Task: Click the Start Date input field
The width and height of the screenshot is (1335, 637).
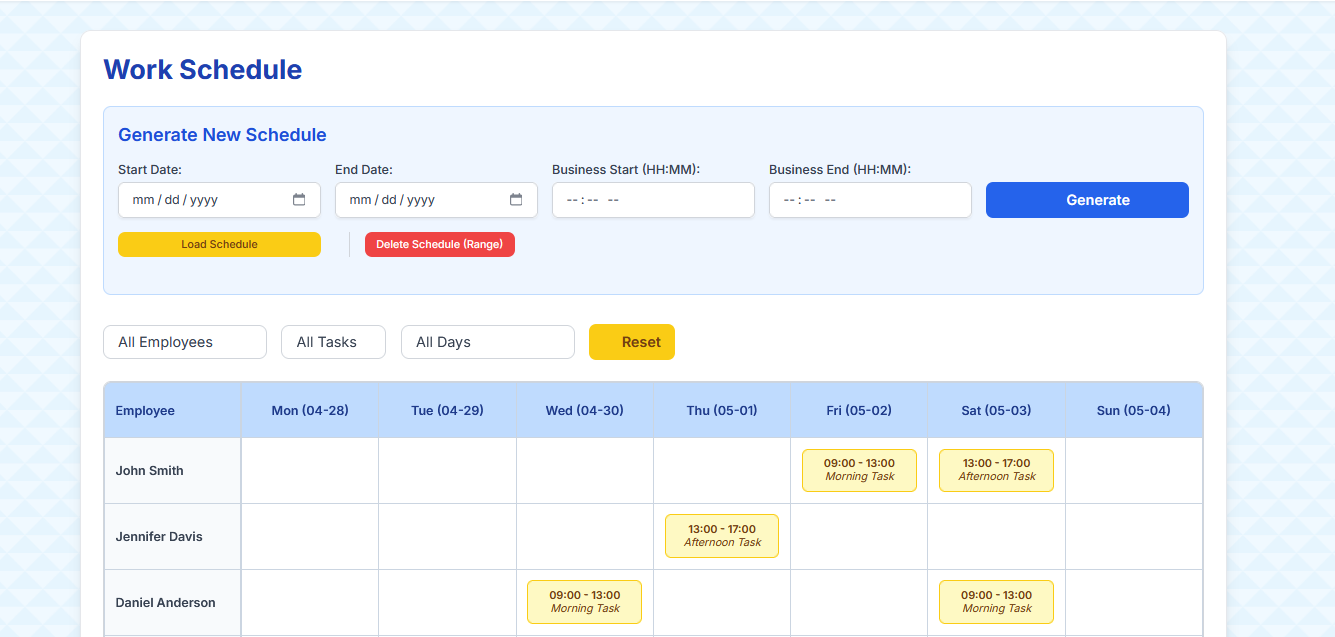Action: click(219, 200)
